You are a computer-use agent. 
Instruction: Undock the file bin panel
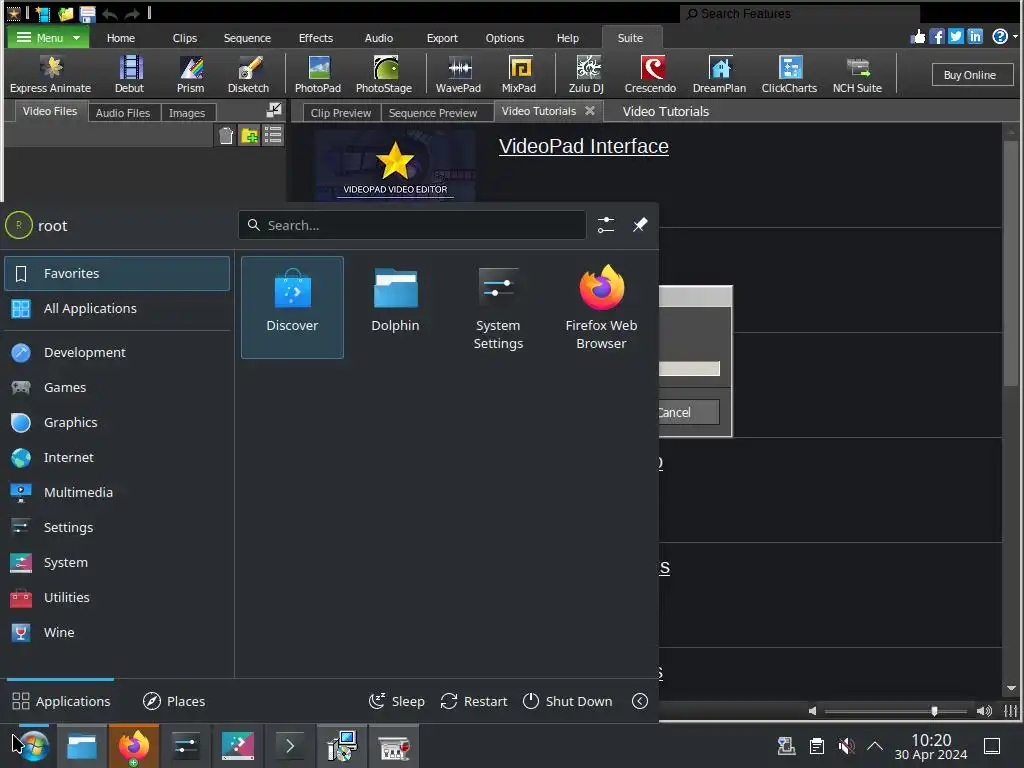point(274,110)
